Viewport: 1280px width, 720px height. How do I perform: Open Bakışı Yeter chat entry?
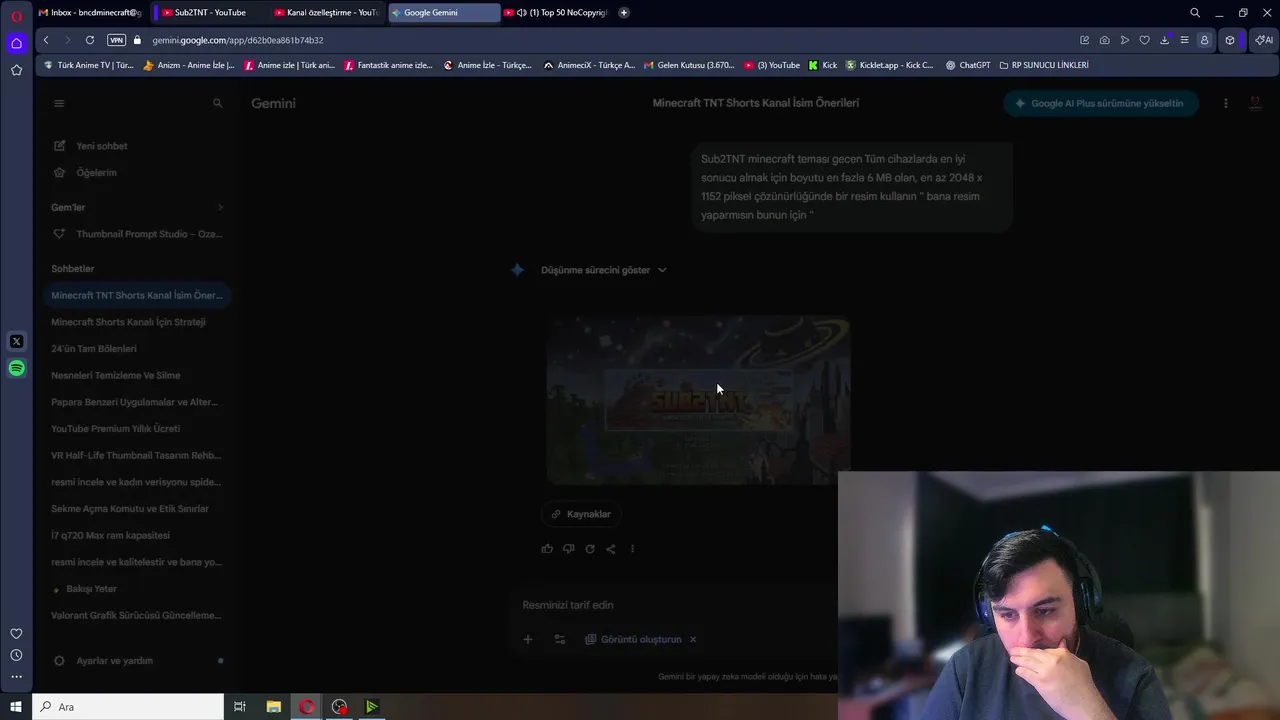(x=91, y=589)
